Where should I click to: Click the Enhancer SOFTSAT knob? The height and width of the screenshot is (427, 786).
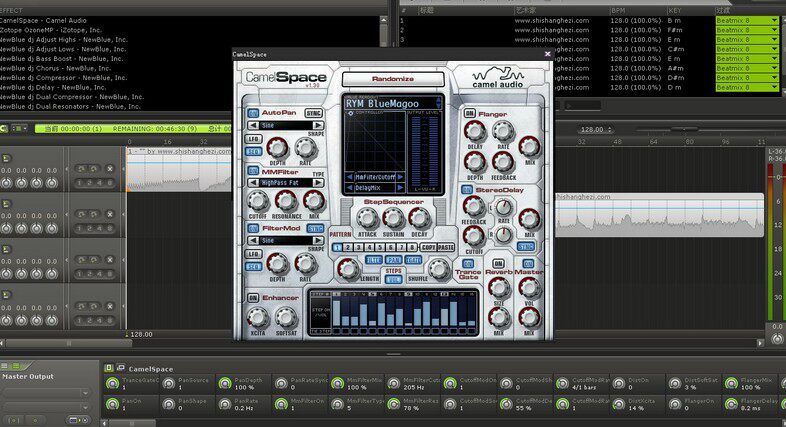coord(286,318)
